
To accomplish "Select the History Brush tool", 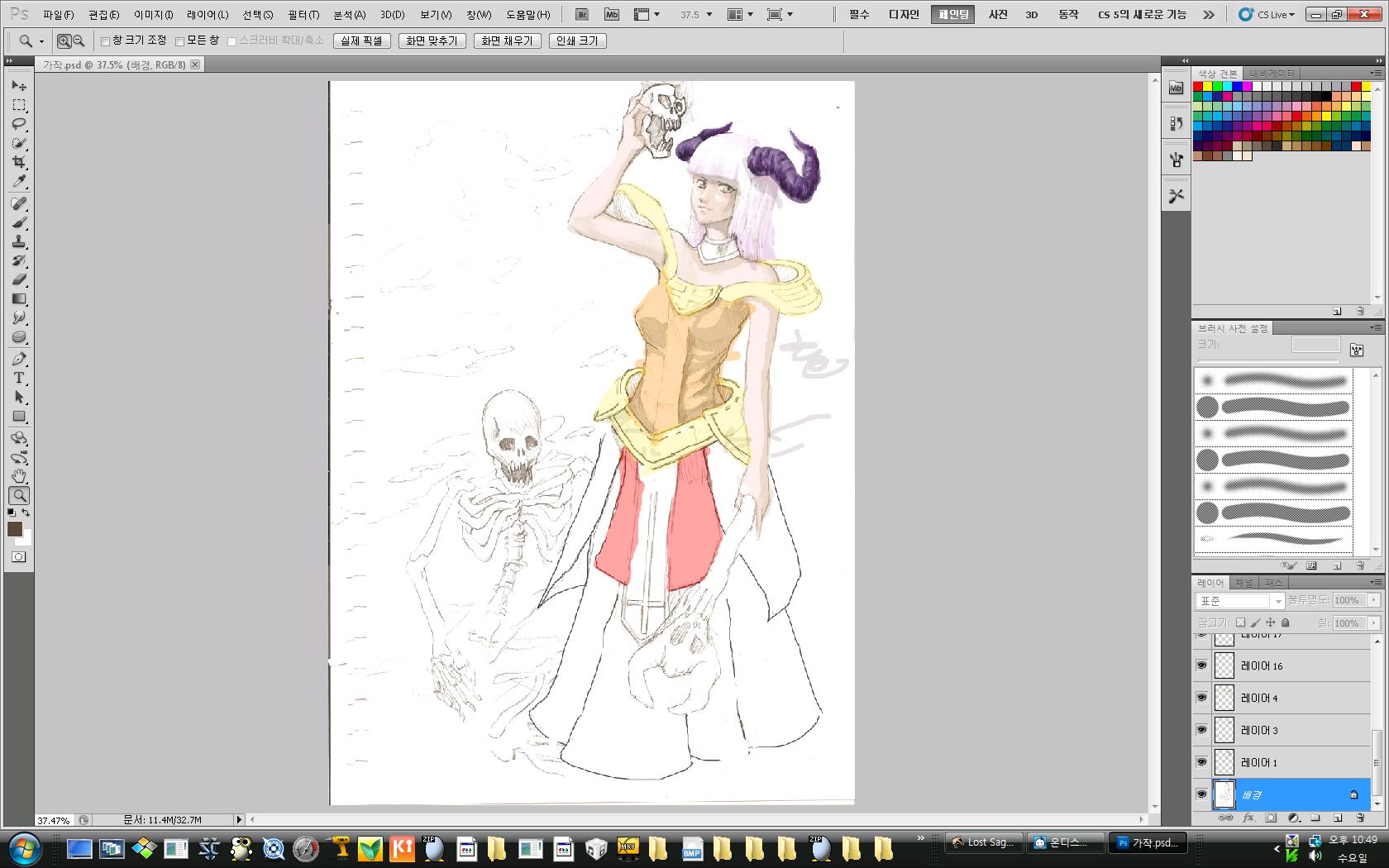I will [x=19, y=260].
